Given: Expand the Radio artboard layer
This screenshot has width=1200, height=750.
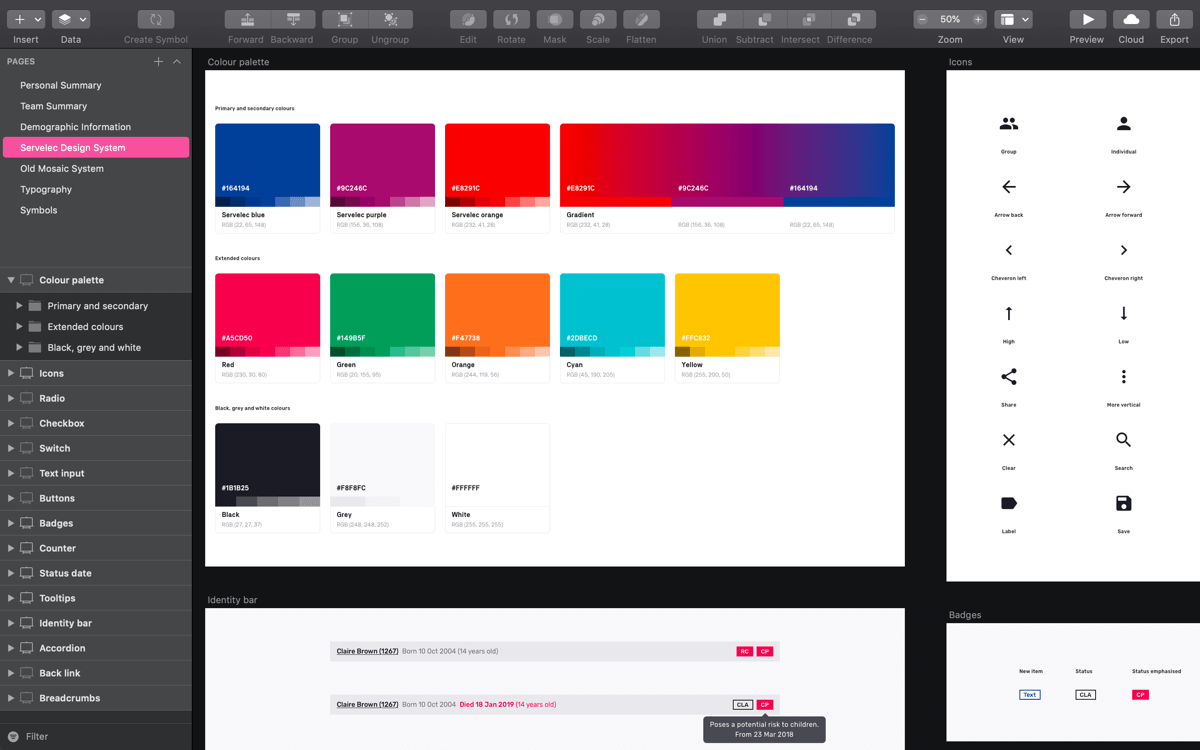Looking at the screenshot, I should [11, 398].
